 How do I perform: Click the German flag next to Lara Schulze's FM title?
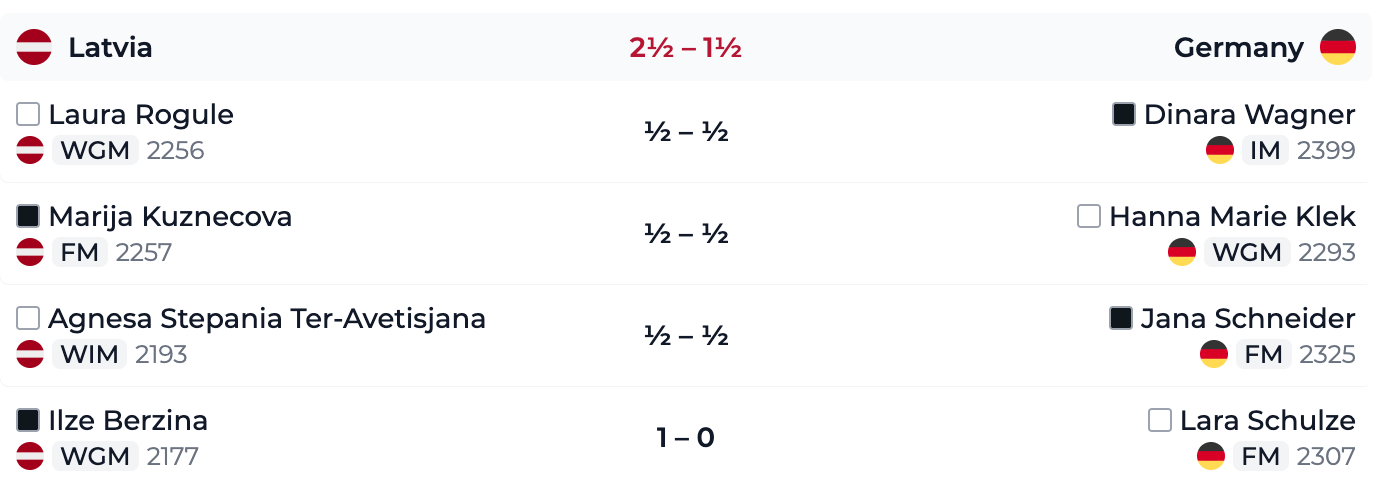[1211, 456]
